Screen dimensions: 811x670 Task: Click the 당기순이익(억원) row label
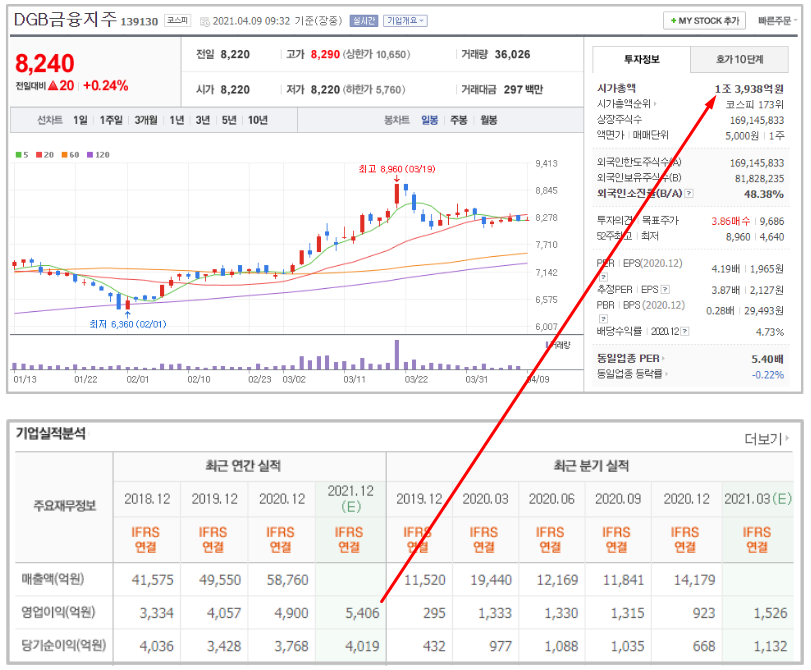click(x=63, y=646)
